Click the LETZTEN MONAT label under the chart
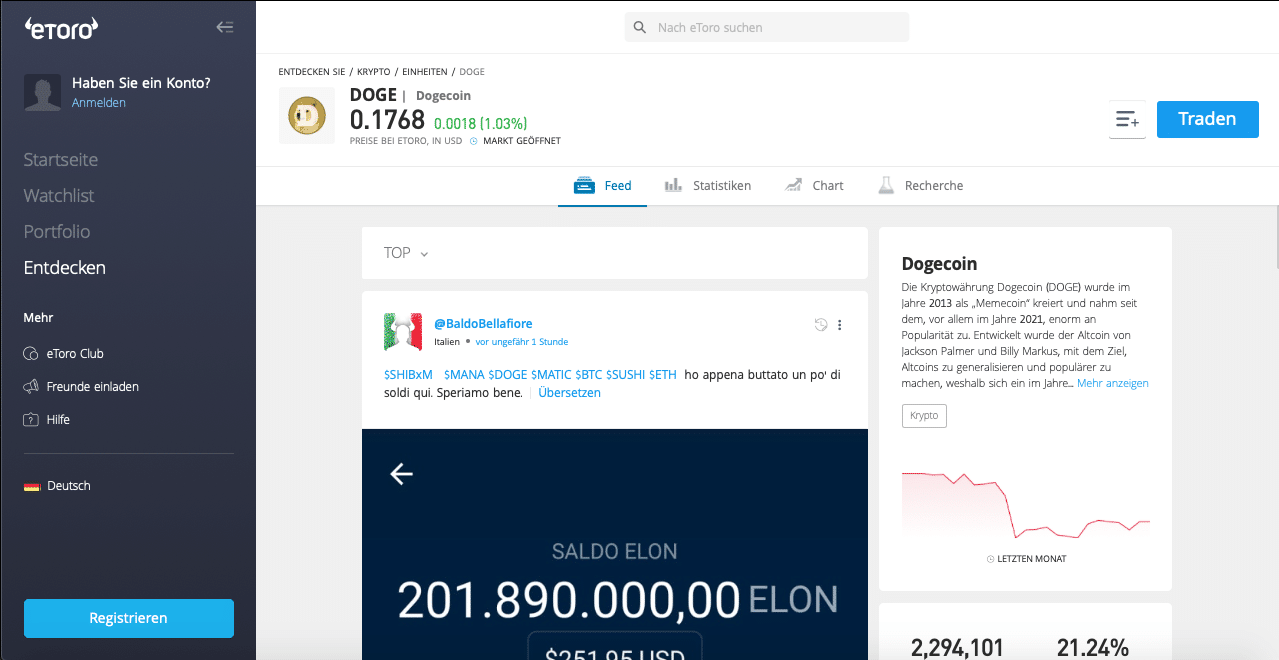Image resolution: width=1279 pixels, height=660 pixels. (x=1031, y=559)
